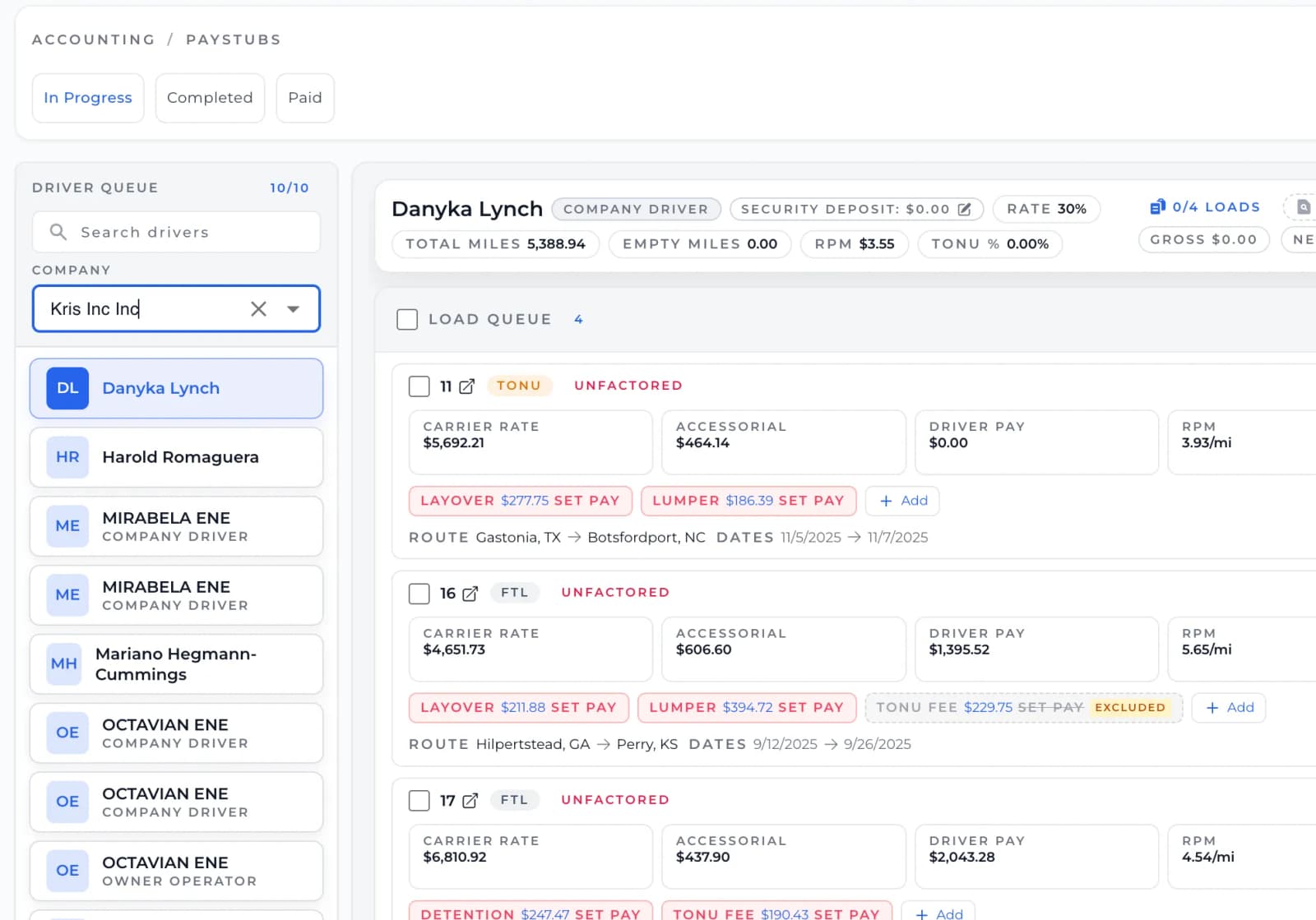
Task: Expand the COMPANY DRIVER badge beside Danyka Lynch
Action: tap(636, 209)
